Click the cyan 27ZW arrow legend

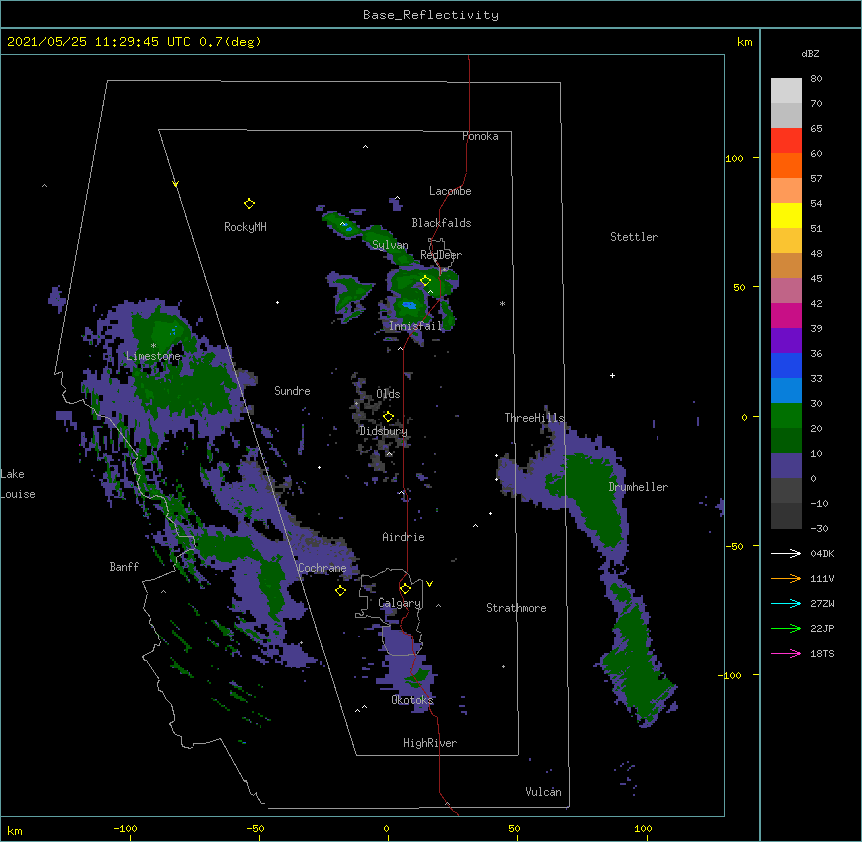tap(786, 603)
